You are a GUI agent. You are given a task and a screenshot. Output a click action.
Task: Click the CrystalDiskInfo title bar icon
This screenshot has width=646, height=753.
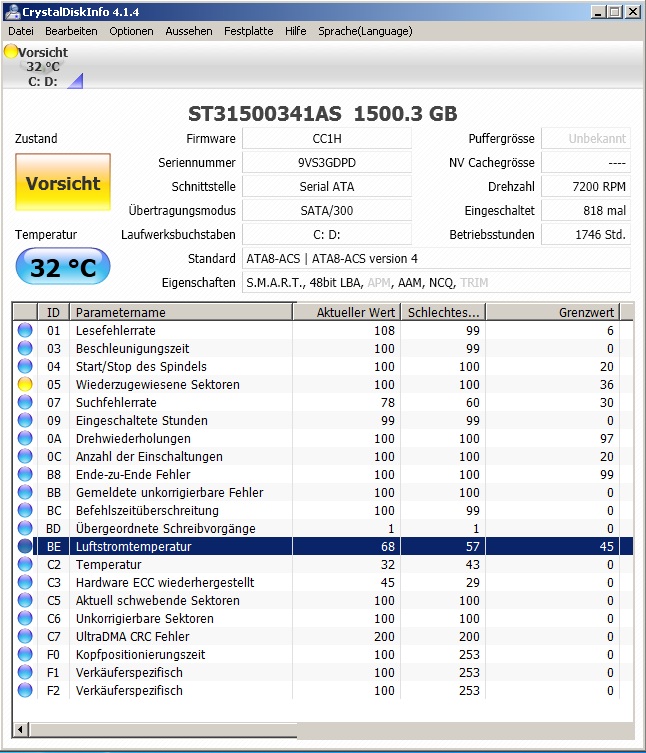(x=12, y=12)
